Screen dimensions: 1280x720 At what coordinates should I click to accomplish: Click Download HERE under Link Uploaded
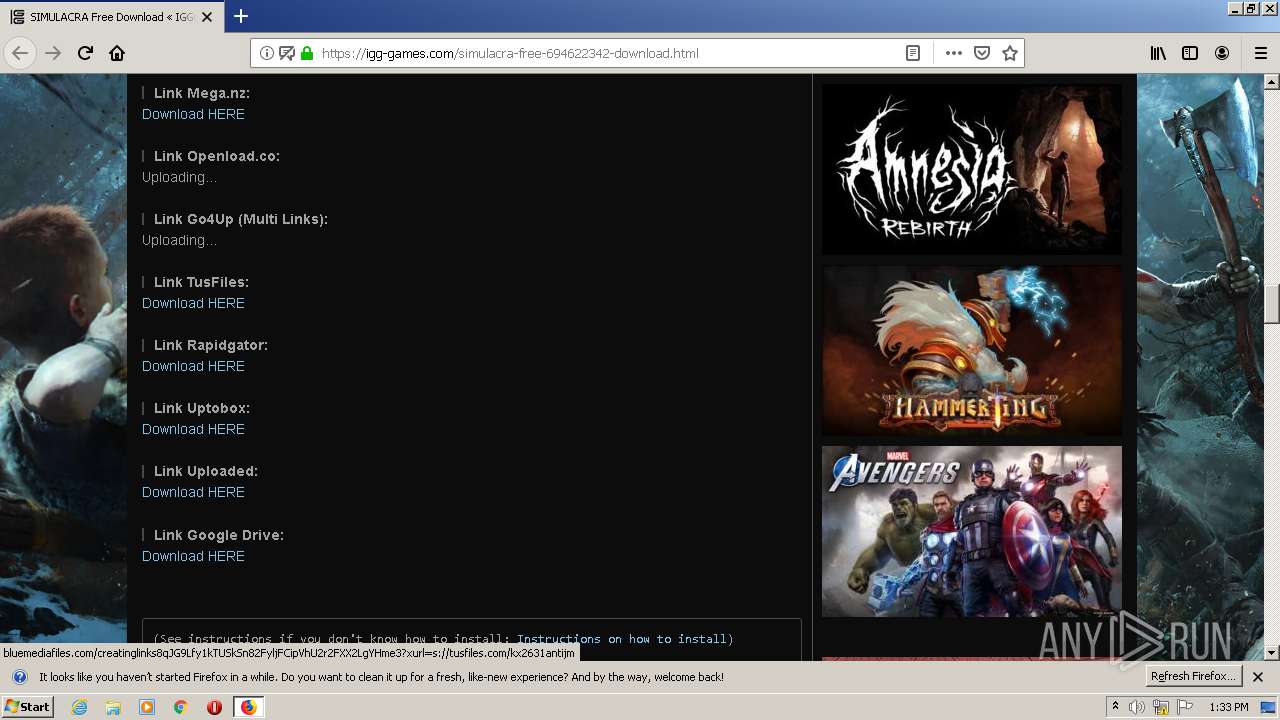coord(193,492)
